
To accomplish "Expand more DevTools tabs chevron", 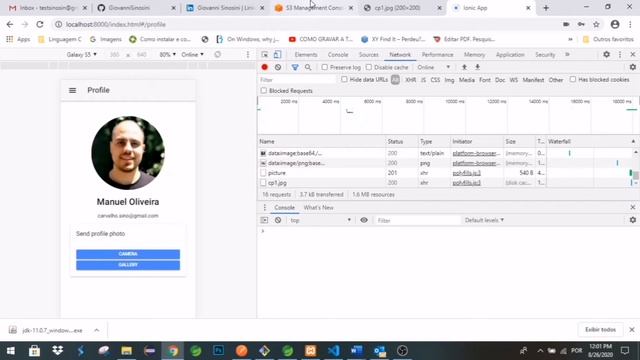I will pyautogui.click(x=567, y=54).
